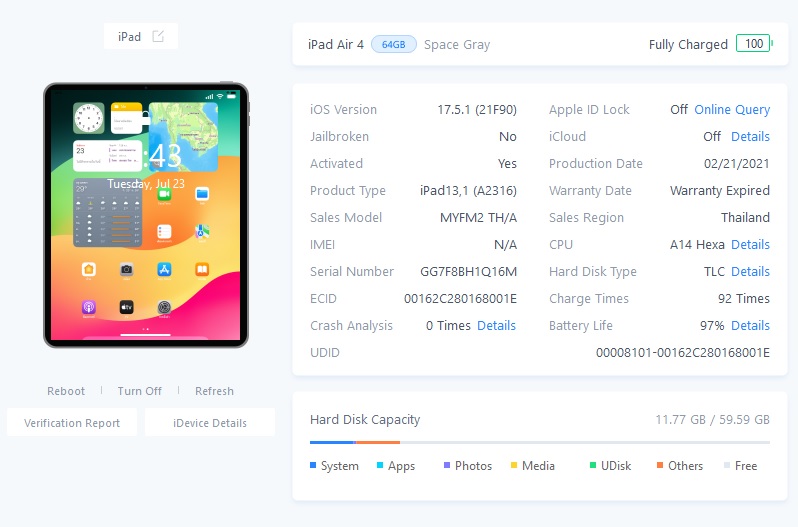Click the 11.77 GB / 59.59 GB capacity text
Image resolution: width=798 pixels, height=527 pixels.
(x=712, y=419)
